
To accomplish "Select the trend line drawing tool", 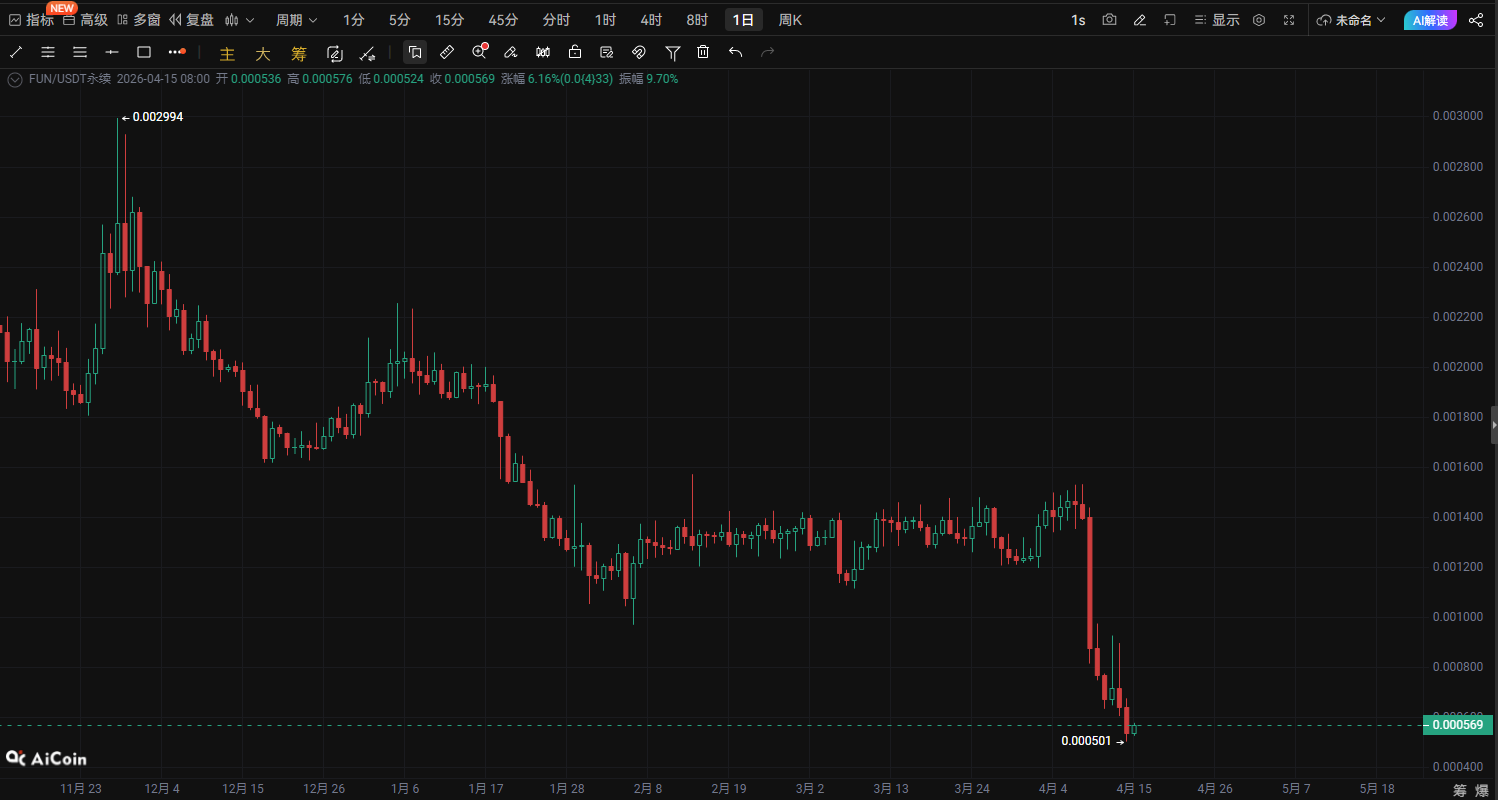I will (x=16, y=52).
